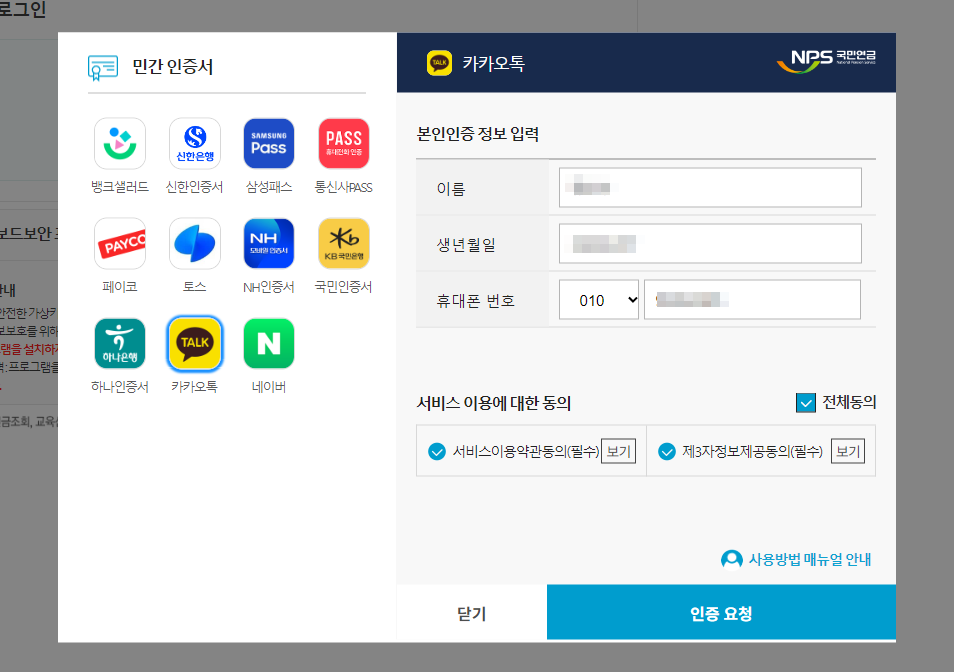View 제3자정보제공 terms via 보기
This screenshot has width=954, height=672.
click(x=848, y=451)
